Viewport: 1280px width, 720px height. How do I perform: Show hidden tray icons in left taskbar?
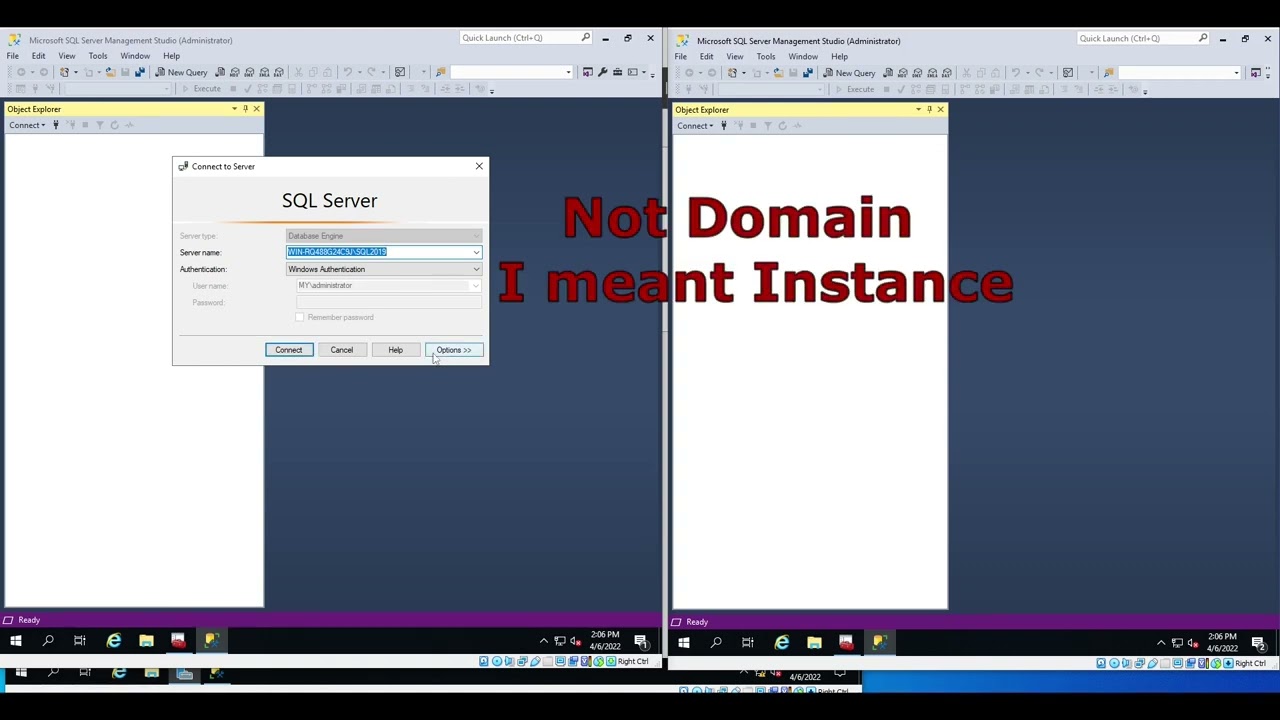[543, 641]
